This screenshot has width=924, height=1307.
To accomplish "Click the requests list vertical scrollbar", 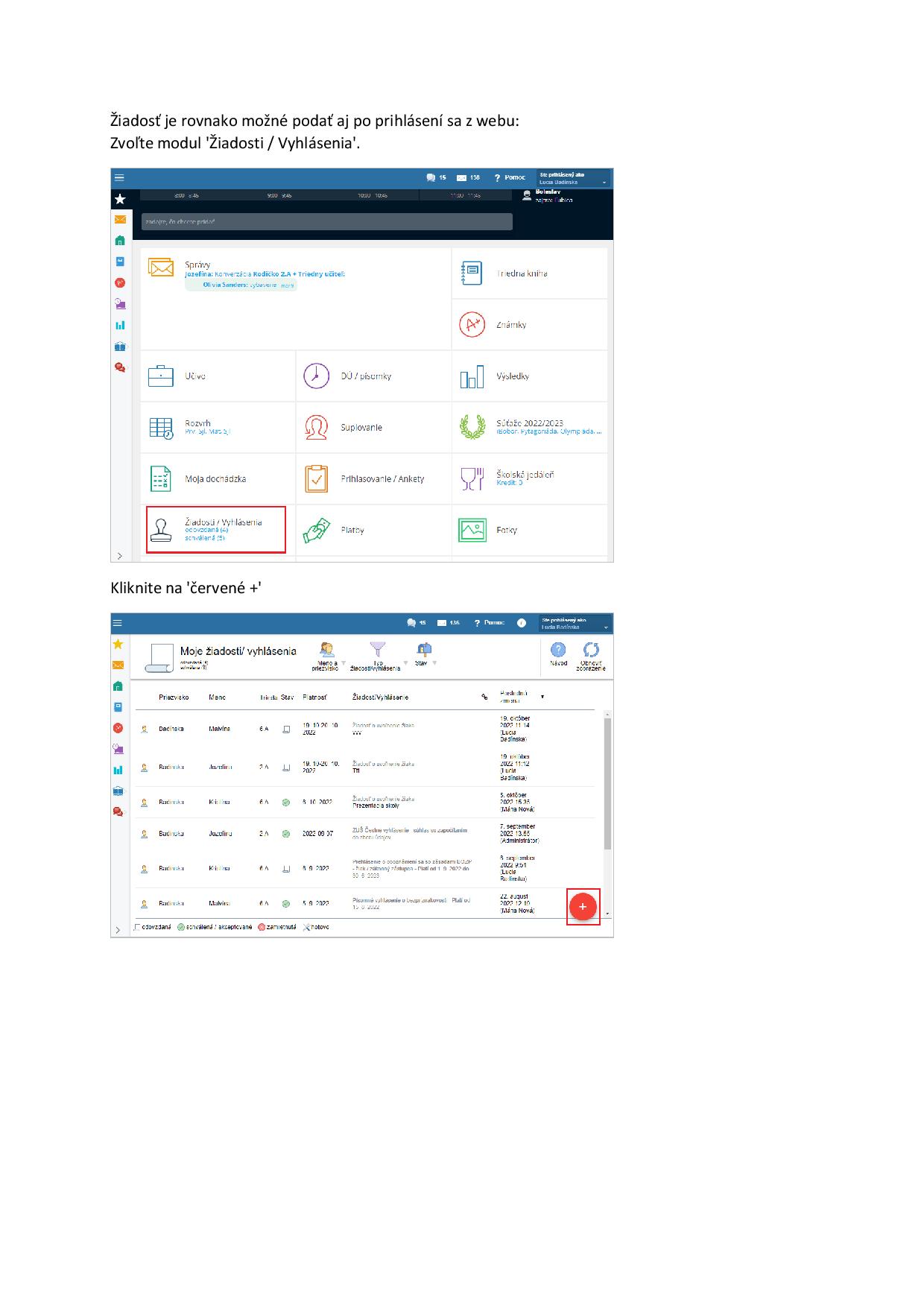I will pos(607,782).
